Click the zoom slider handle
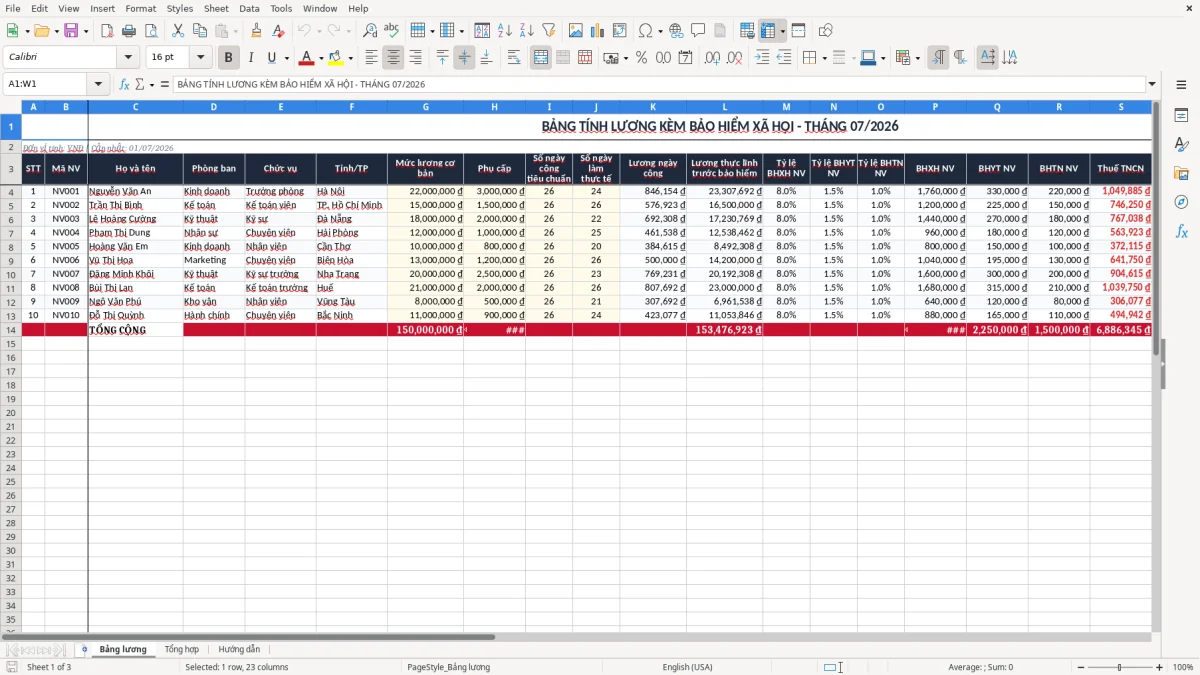This screenshot has height=675, width=1200. click(x=1119, y=667)
